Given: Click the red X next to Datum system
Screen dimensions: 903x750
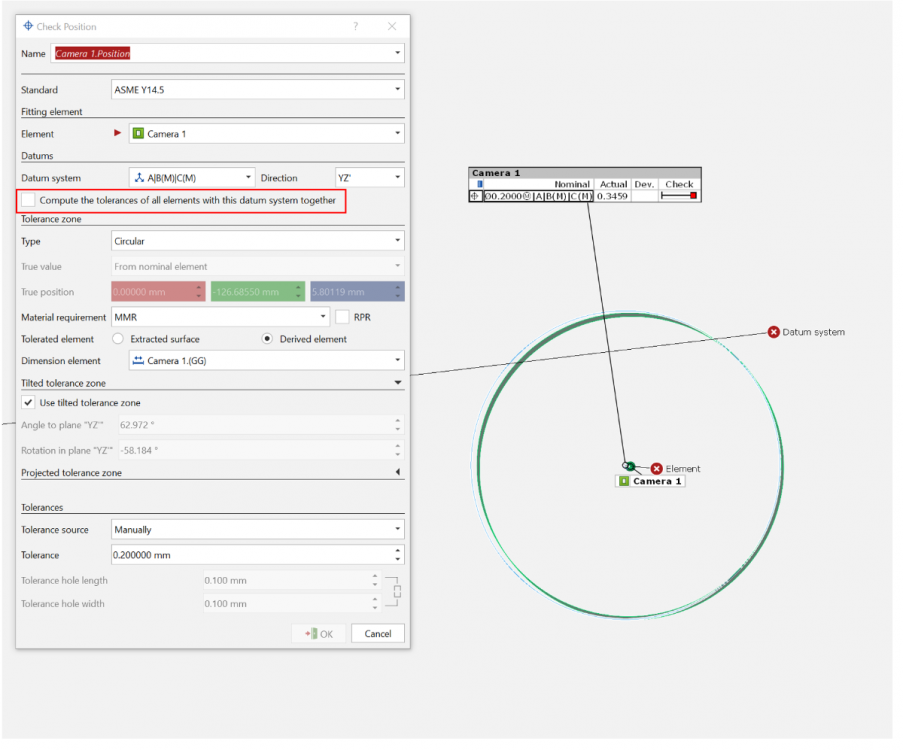Looking at the screenshot, I should 773,332.
